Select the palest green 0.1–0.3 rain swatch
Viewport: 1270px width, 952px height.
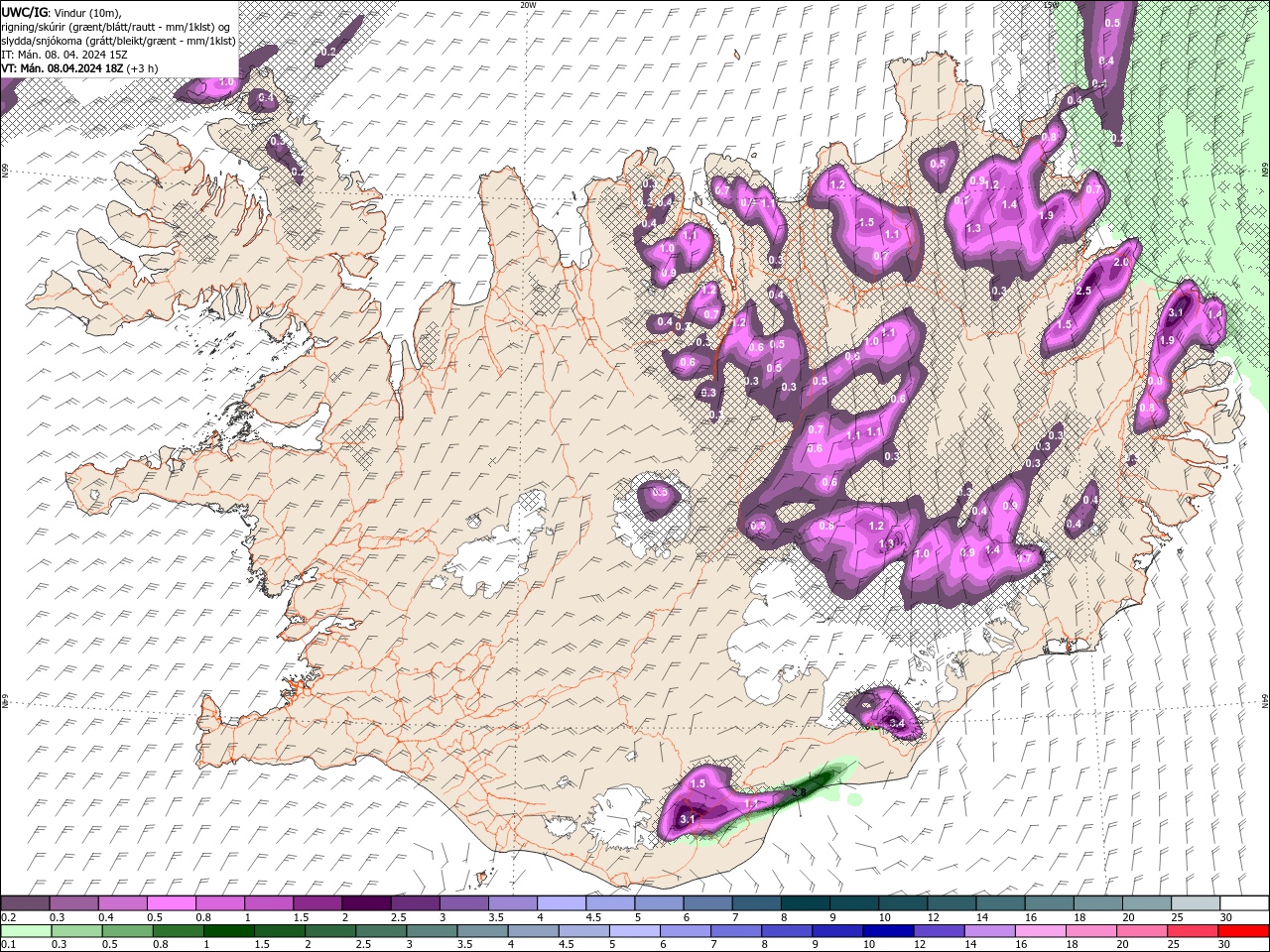tap(26, 931)
